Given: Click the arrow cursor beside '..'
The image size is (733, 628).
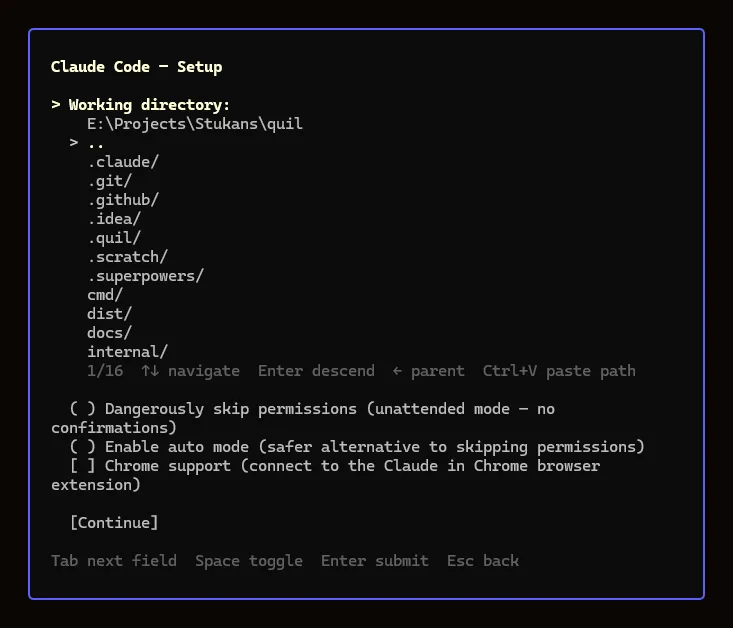Looking at the screenshot, I should point(74,143).
